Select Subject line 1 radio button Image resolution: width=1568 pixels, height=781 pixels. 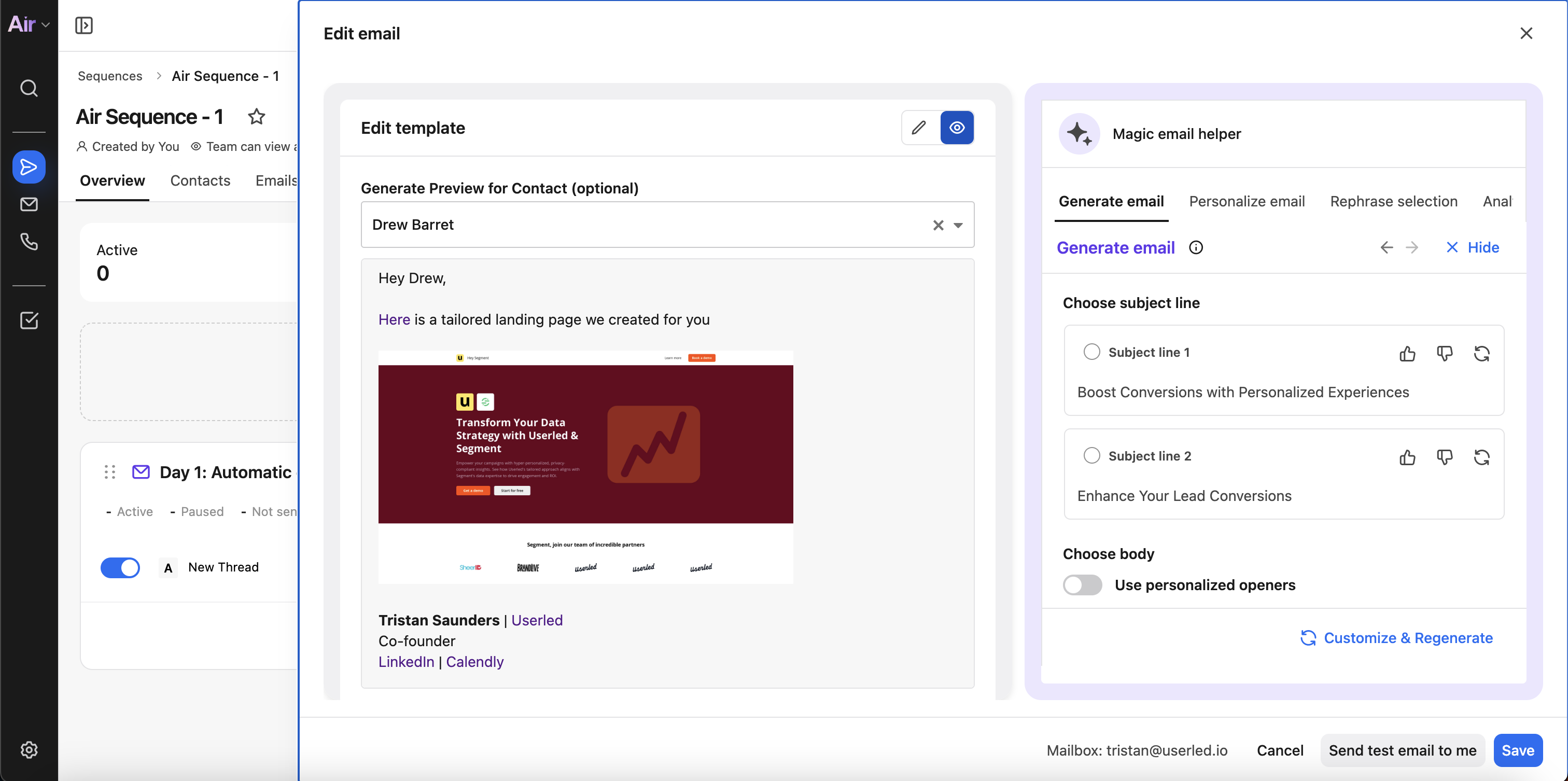click(1091, 352)
